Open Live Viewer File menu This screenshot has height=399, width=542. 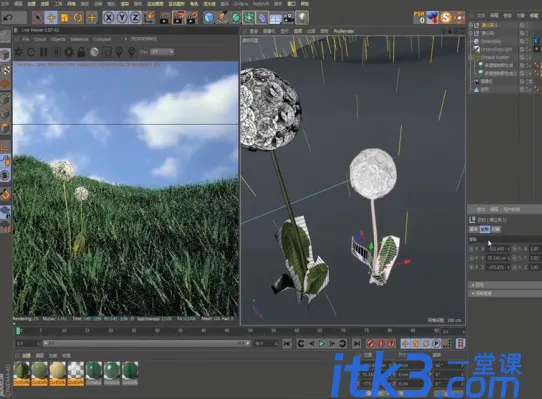(x=26, y=39)
